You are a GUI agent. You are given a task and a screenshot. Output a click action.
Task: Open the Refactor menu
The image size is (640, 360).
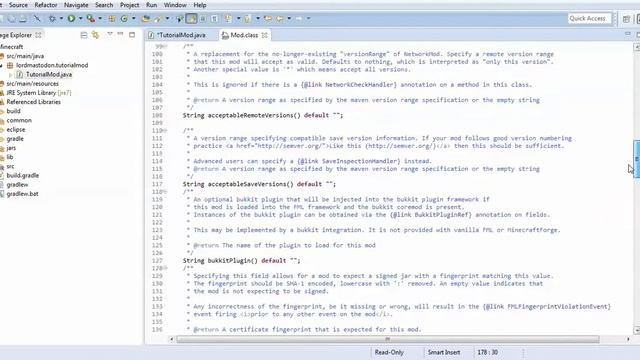click(46, 5)
